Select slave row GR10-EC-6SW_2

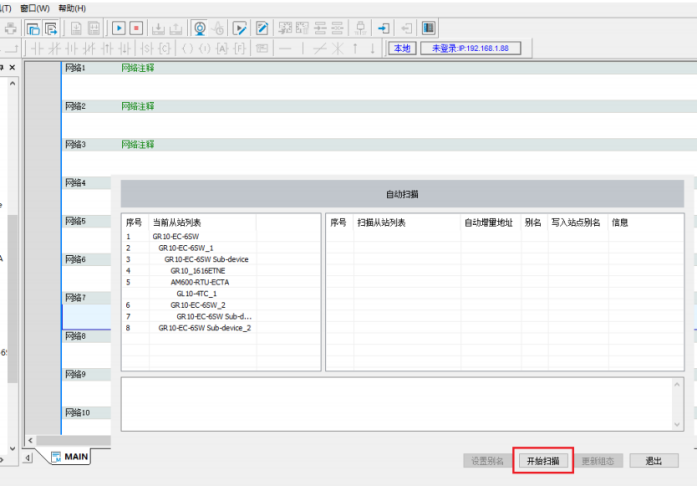(x=221, y=305)
